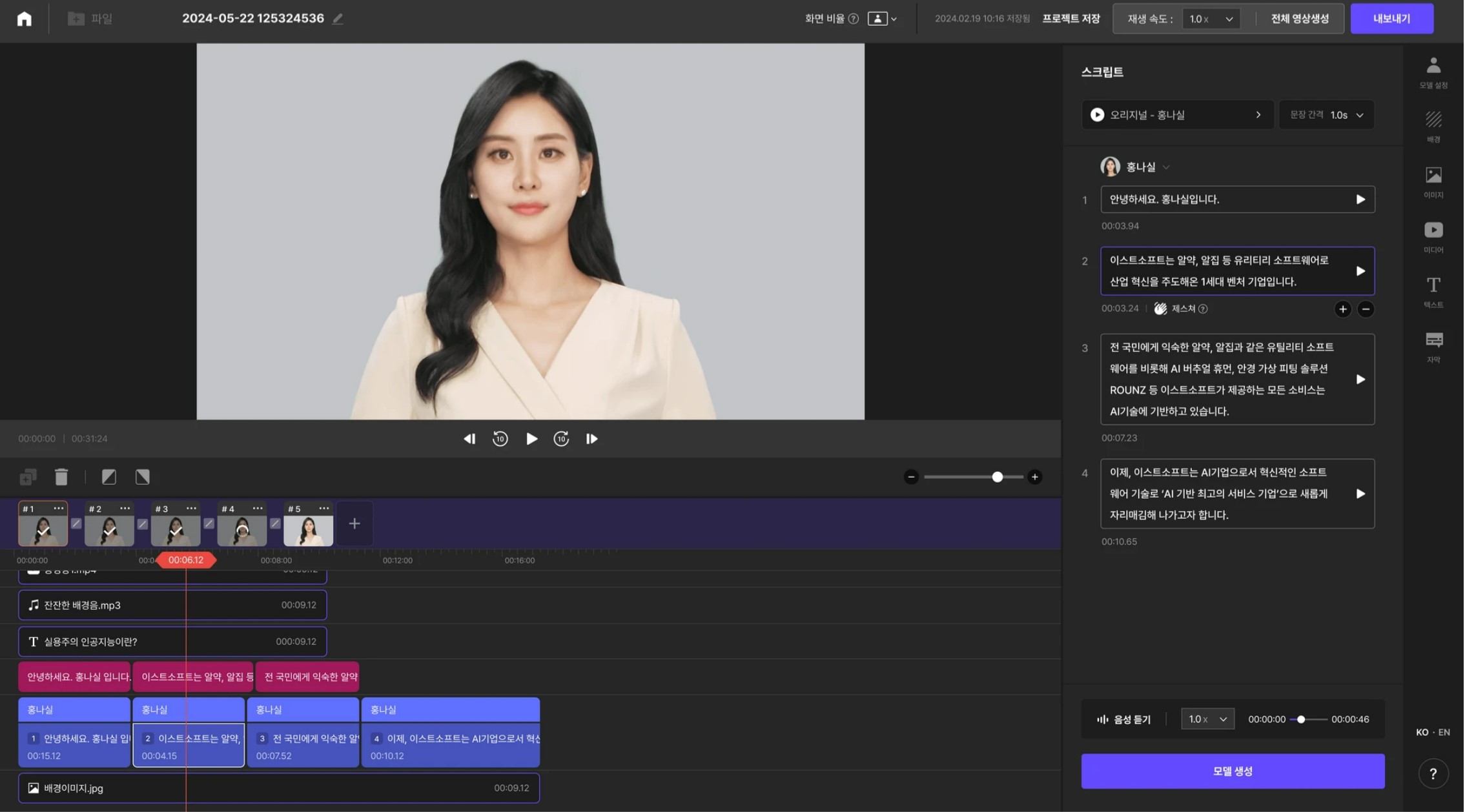1465x812 pixels.
Task: Select the 텍스트 (text) tool icon
Action: coord(1433,286)
